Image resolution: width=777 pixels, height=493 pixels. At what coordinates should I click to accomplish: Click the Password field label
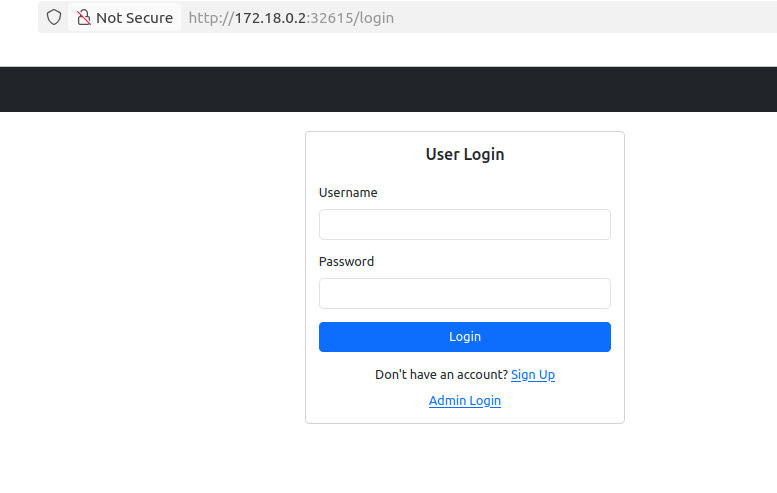click(x=346, y=262)
